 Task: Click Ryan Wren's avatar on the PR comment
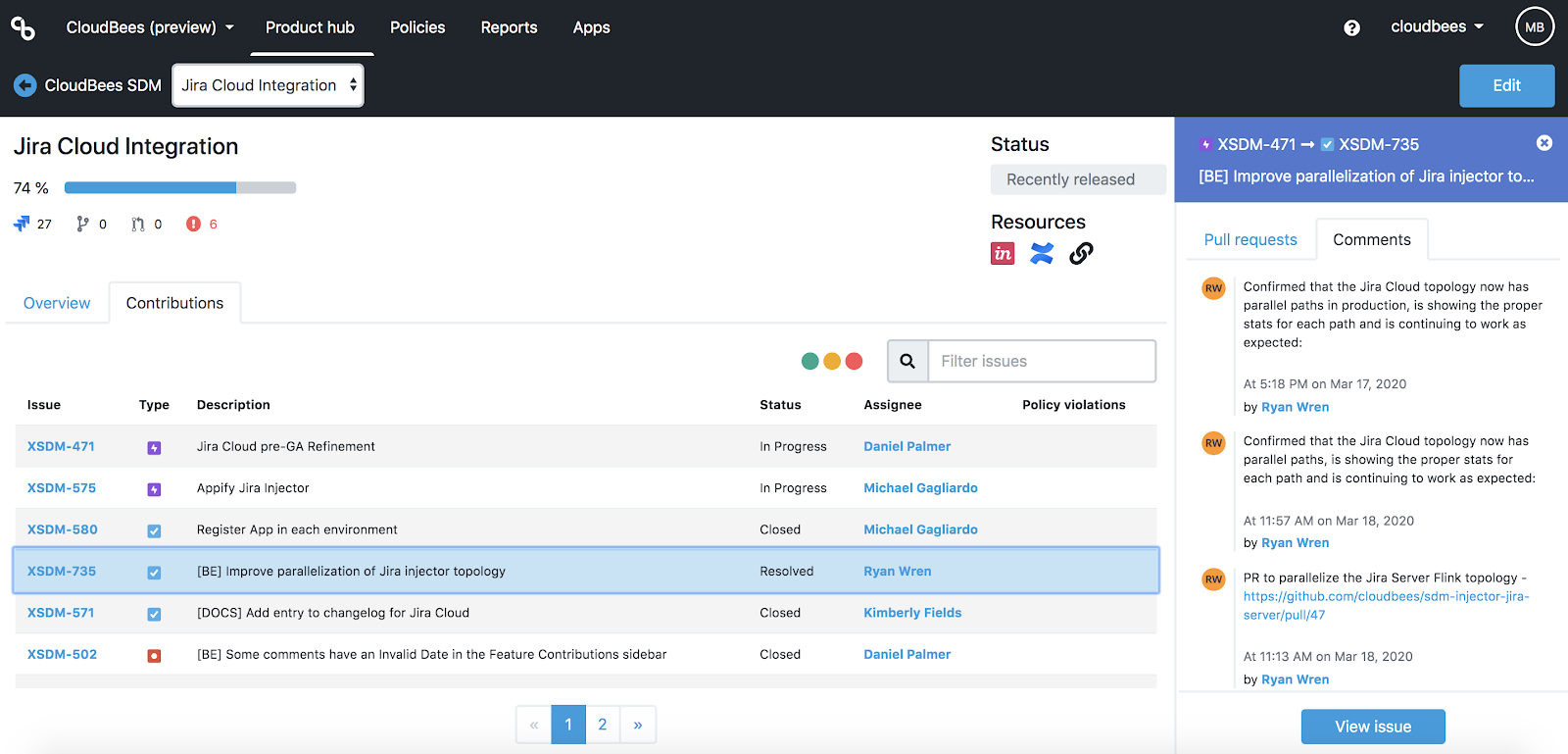tap(1213, 579)
